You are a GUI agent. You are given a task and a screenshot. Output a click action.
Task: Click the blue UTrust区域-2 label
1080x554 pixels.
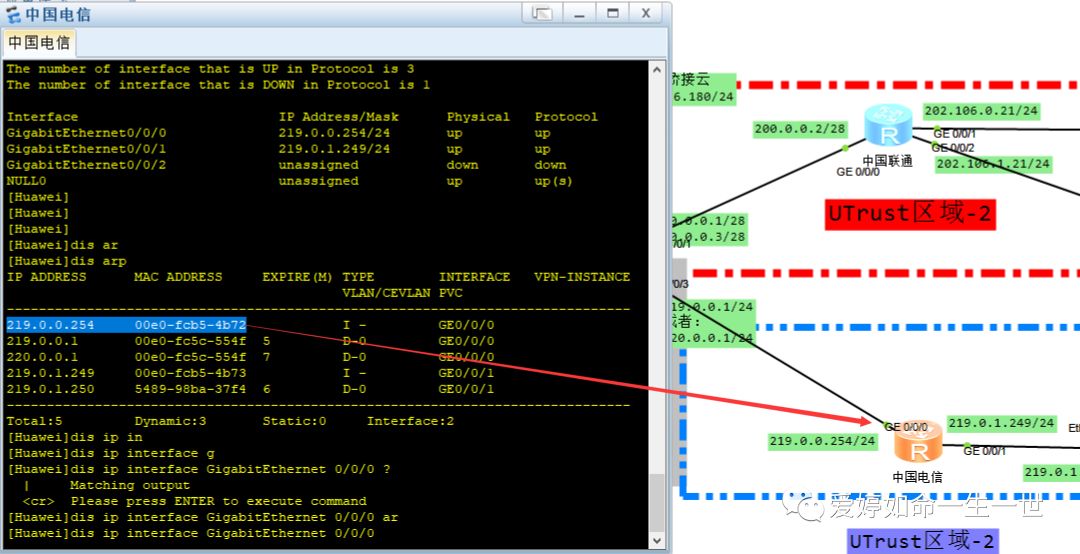(922, 542)
